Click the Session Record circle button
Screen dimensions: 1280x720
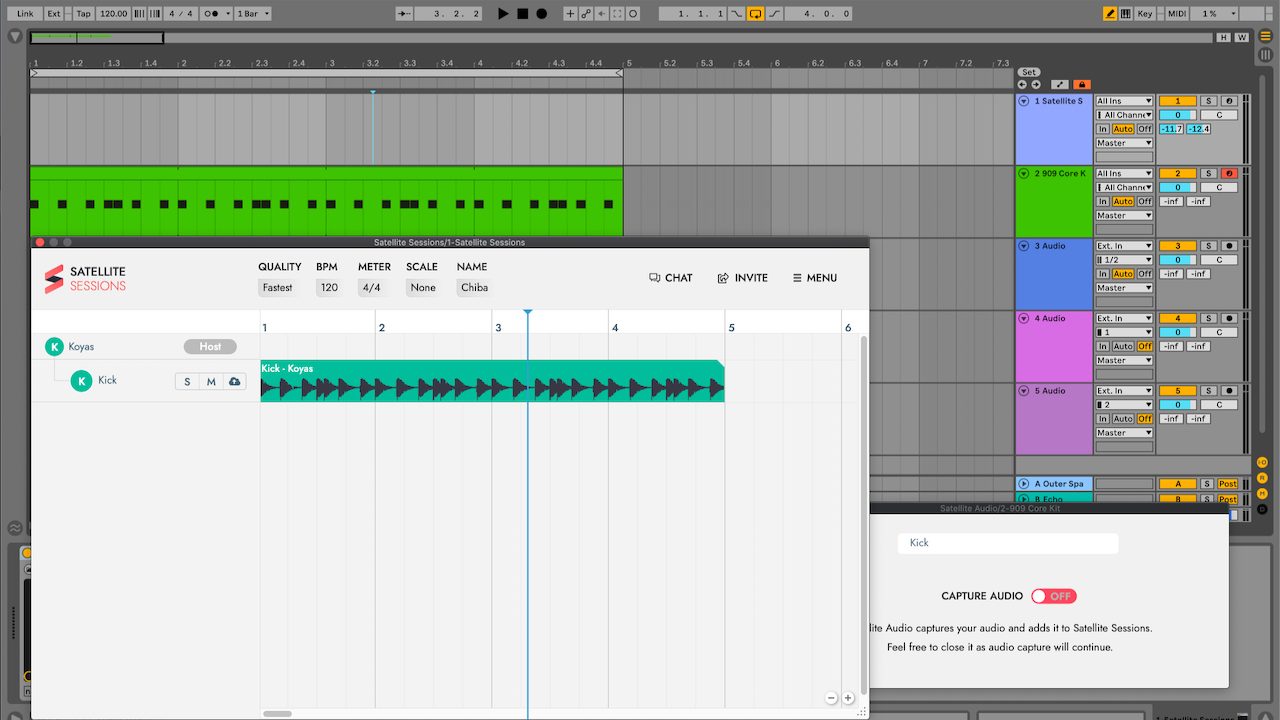pyautogui.click(x=633, y=14)
